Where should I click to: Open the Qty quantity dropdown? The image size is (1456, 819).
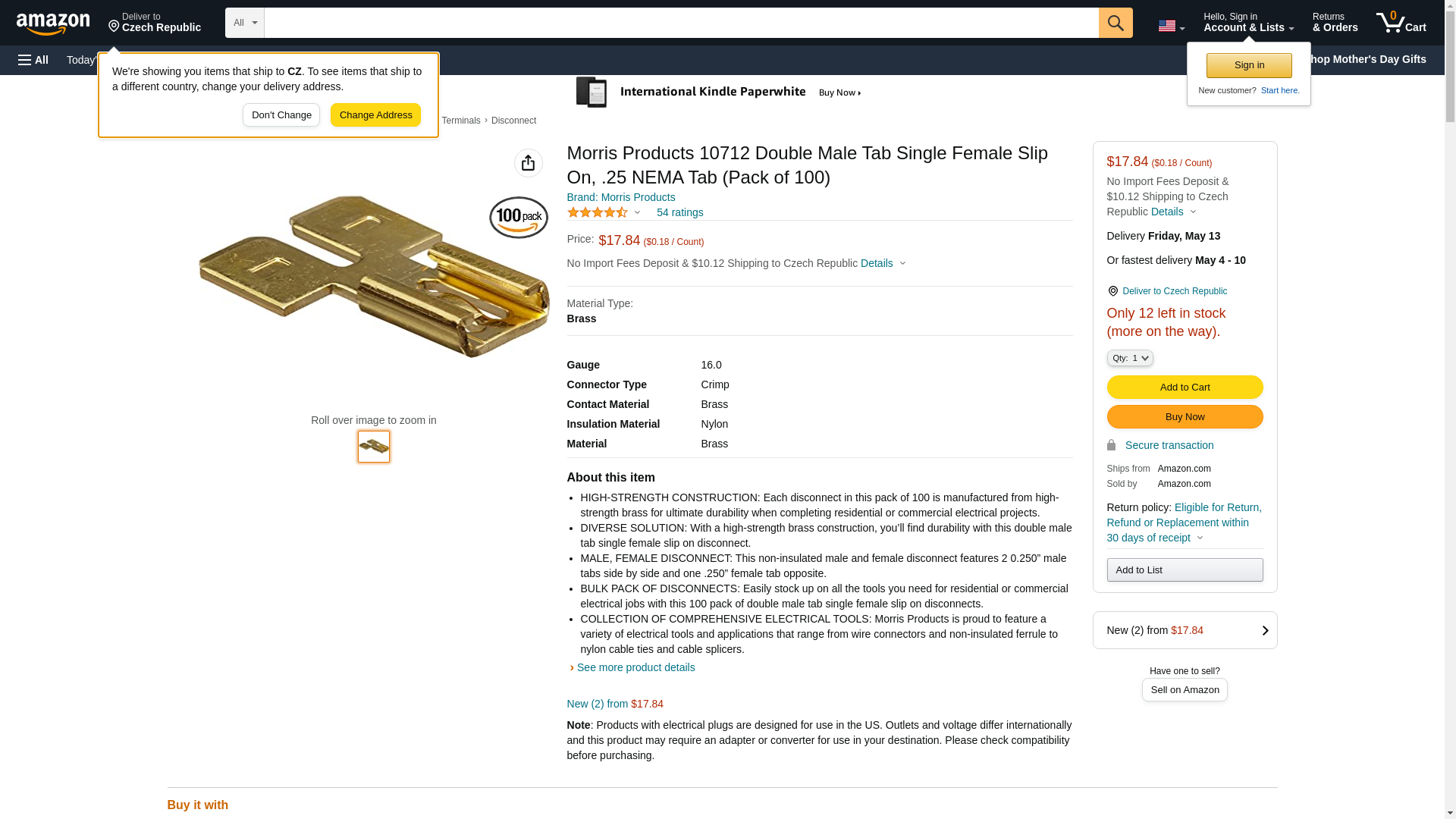[1129, 358]
